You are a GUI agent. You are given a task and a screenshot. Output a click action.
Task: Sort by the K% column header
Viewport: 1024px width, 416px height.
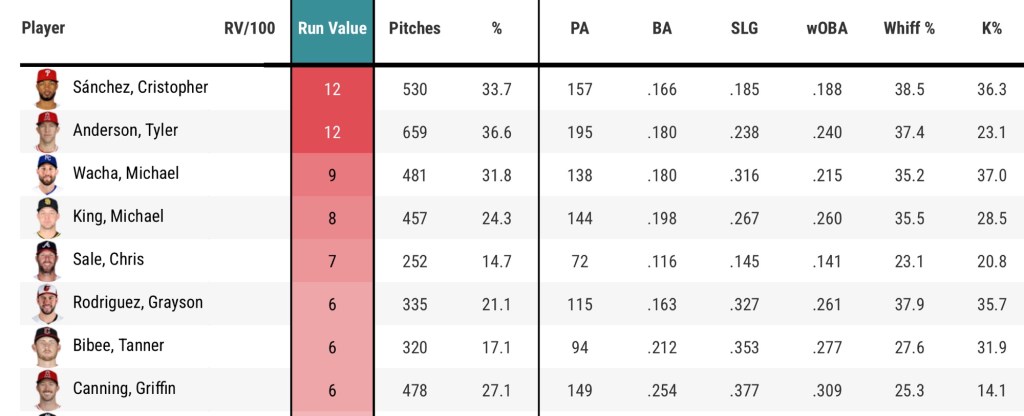(x=991, y=29)
